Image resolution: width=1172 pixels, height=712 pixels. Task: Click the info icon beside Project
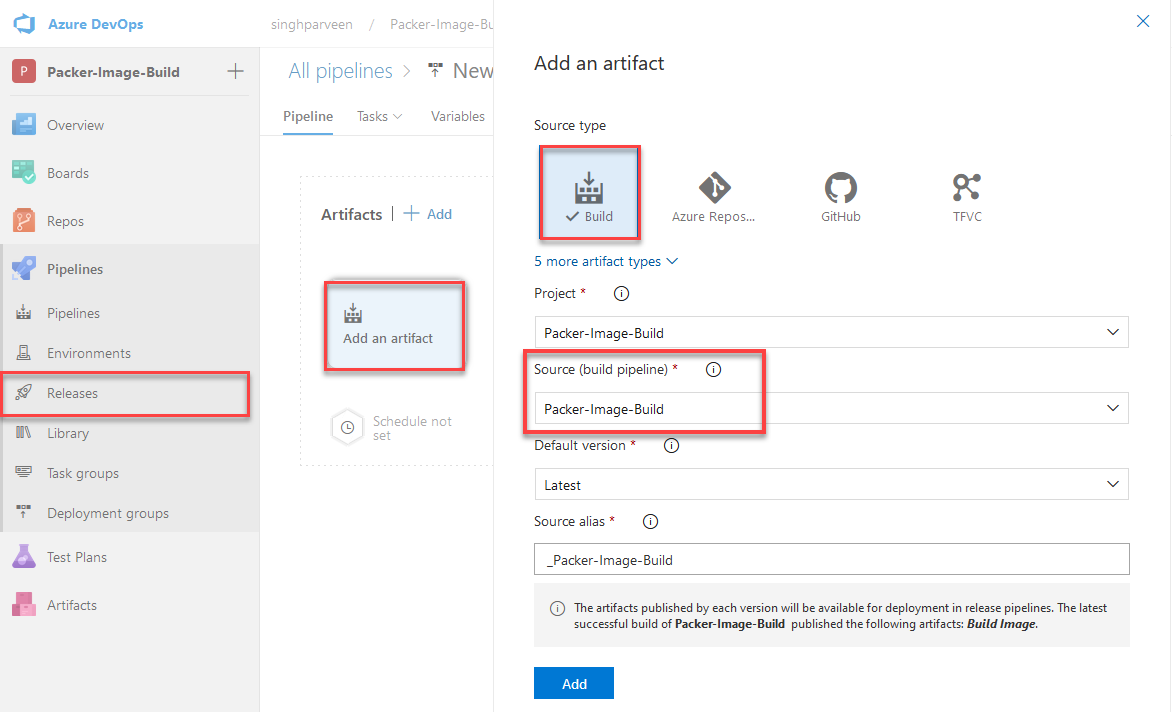pyautogui.click(x=621, y=294)
